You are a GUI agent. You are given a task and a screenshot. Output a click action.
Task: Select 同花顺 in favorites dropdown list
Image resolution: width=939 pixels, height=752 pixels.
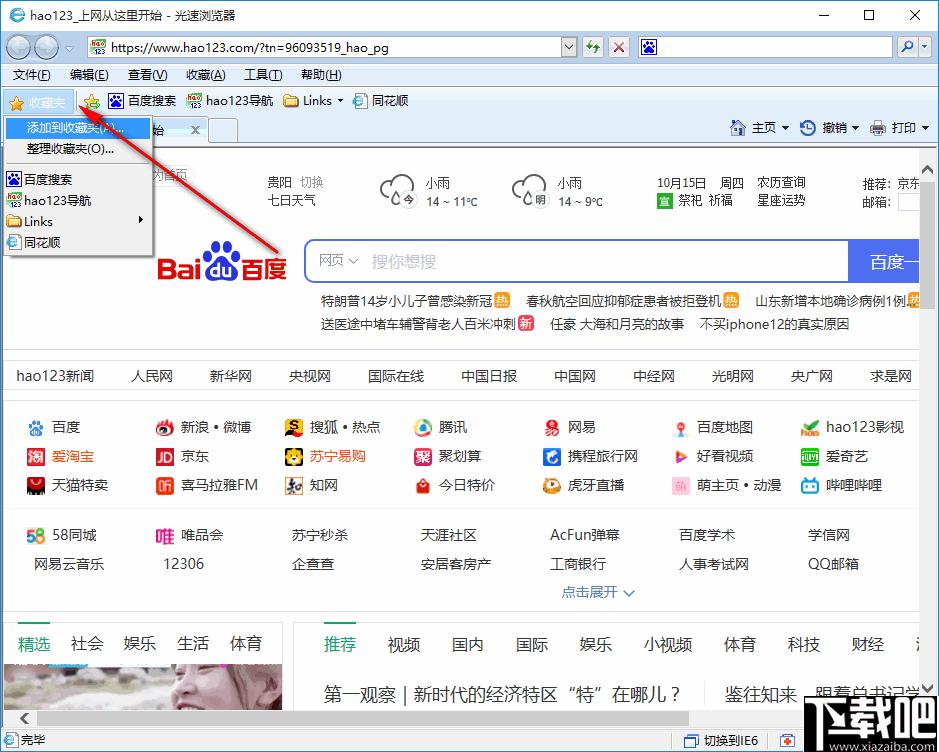click(x=77, y=242)
